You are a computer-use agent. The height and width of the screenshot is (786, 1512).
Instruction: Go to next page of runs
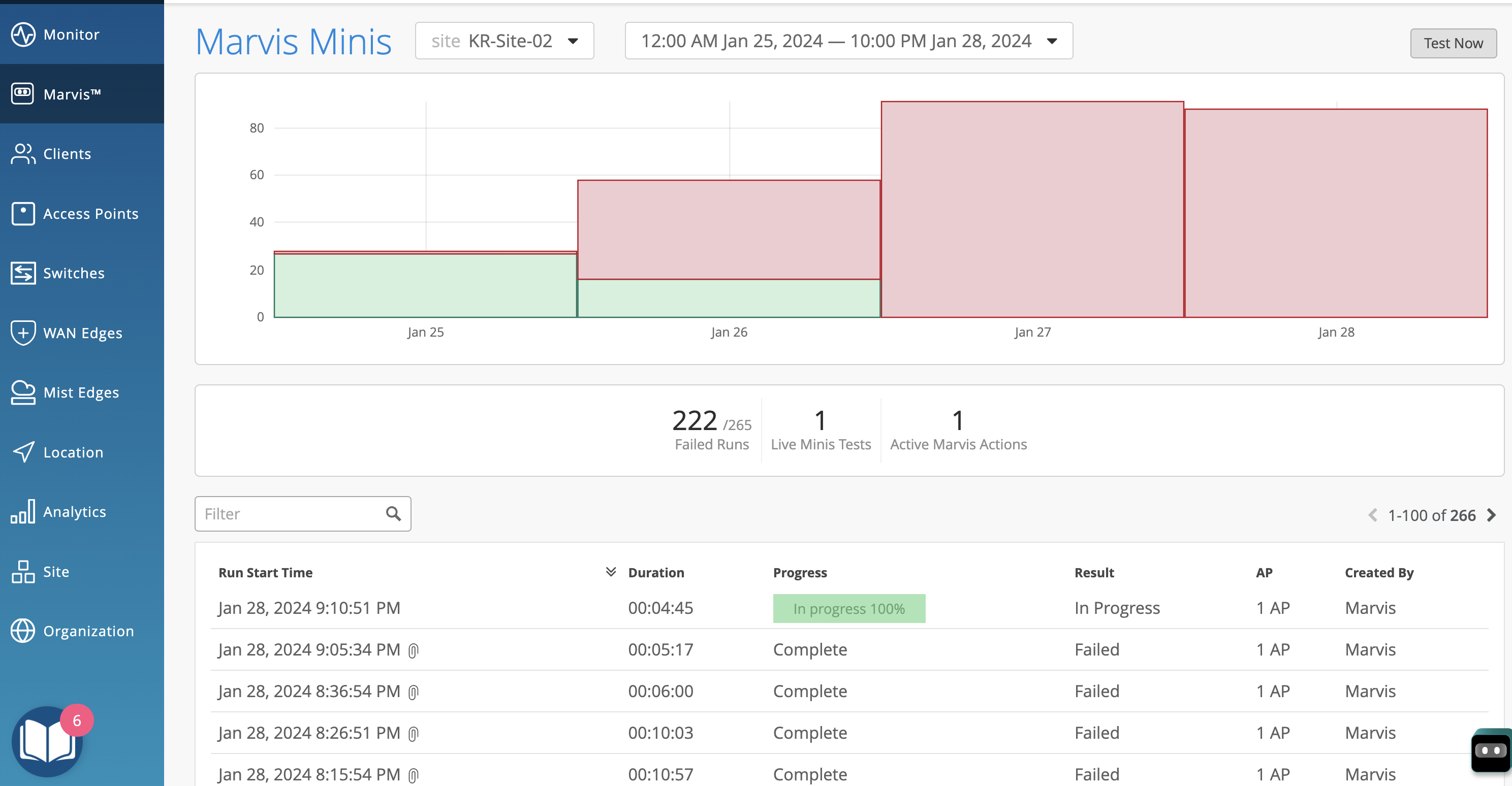[x=1492, y=515]
